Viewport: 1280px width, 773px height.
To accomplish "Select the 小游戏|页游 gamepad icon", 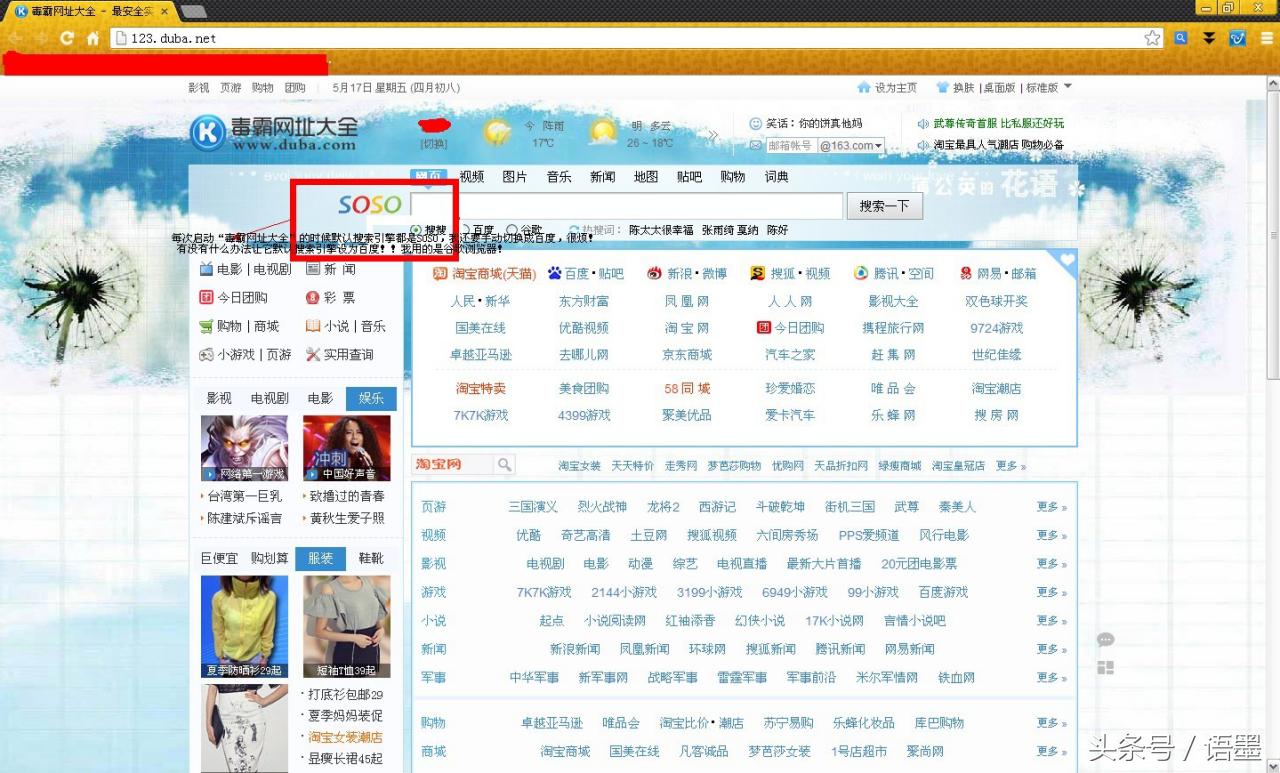I will (206, 354).
